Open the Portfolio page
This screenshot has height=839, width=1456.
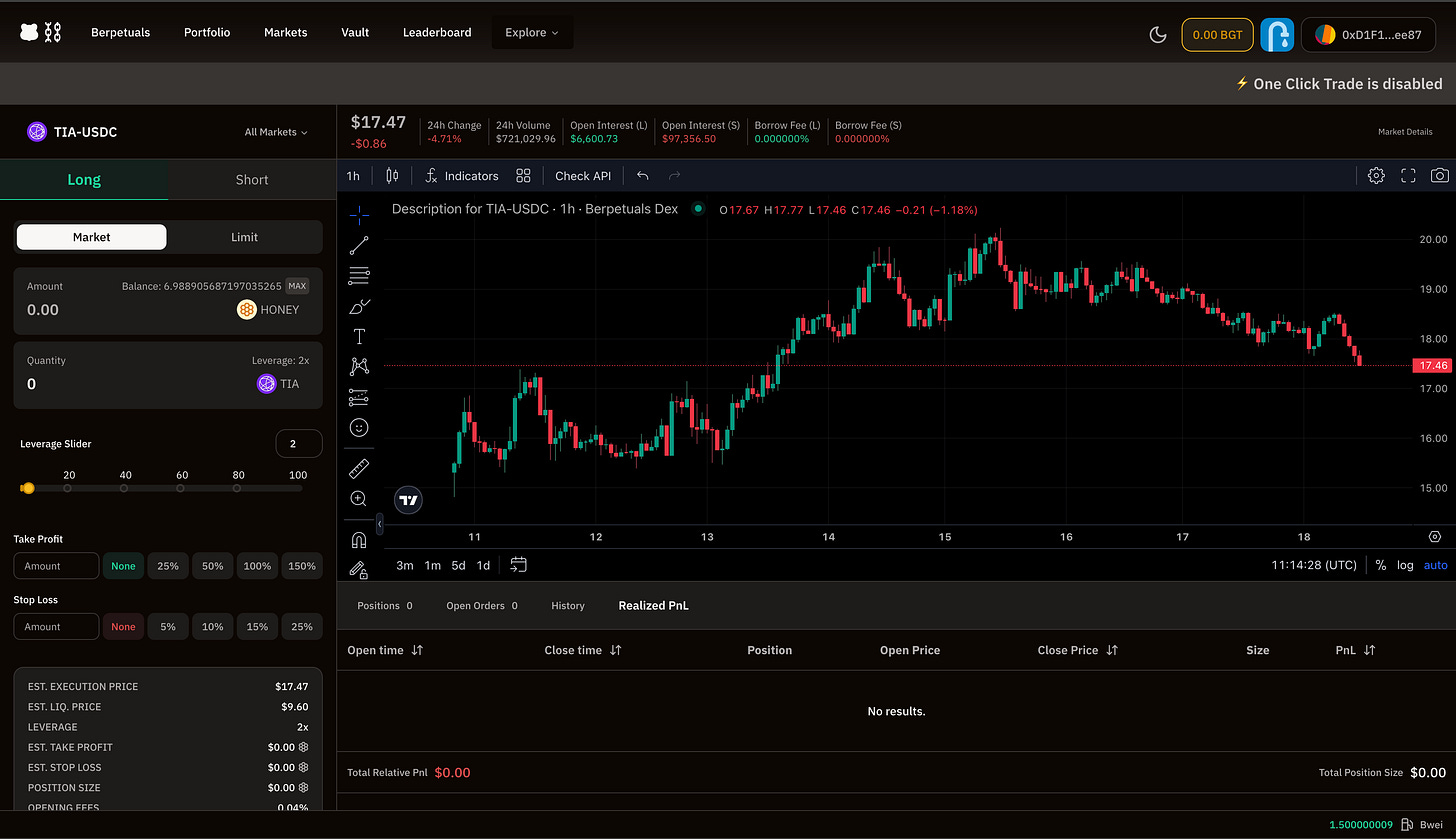(x=207, y=33)
